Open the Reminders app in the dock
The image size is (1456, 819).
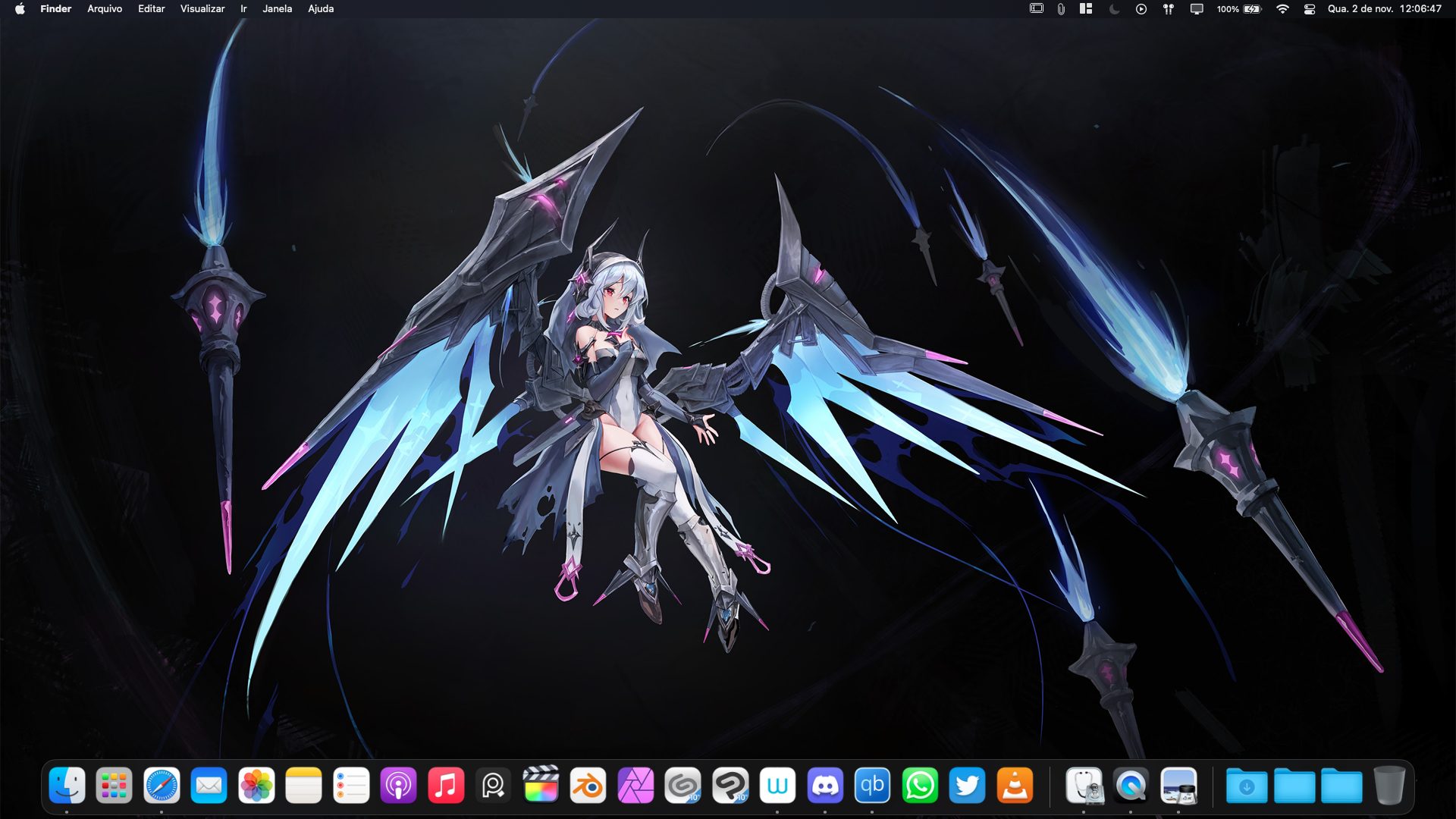[351, 786]
